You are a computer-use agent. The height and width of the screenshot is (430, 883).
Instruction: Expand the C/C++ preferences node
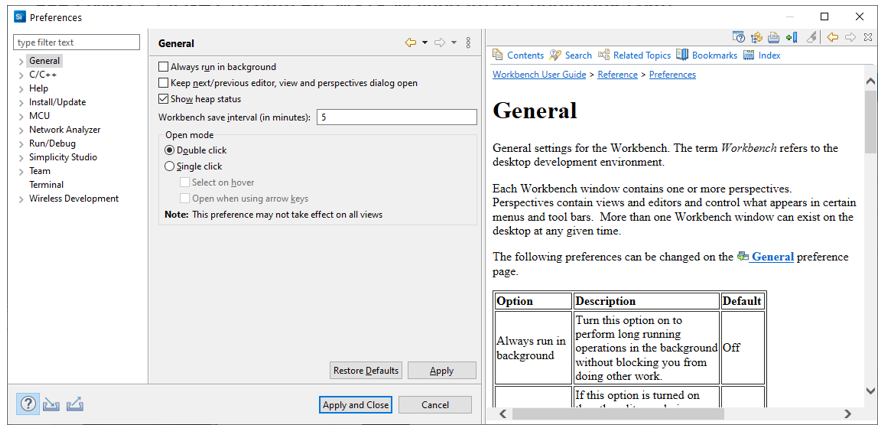[21, 75]
